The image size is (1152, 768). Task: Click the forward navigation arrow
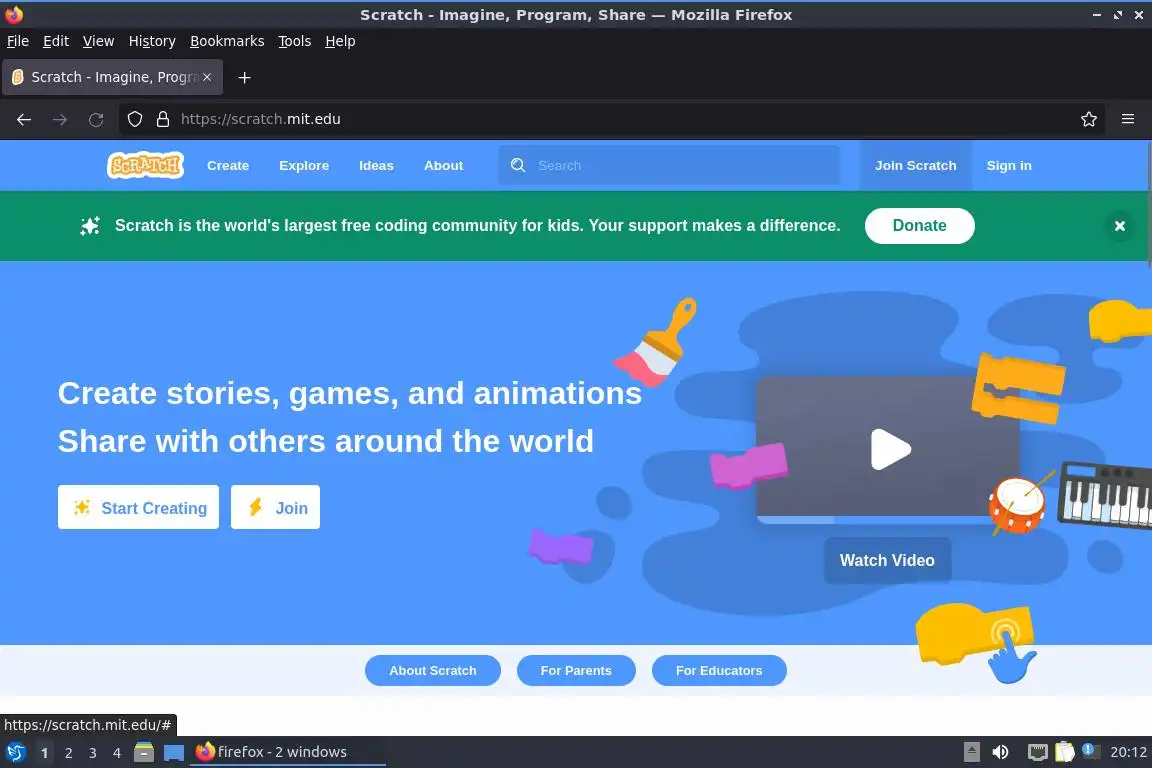(60, 119)
